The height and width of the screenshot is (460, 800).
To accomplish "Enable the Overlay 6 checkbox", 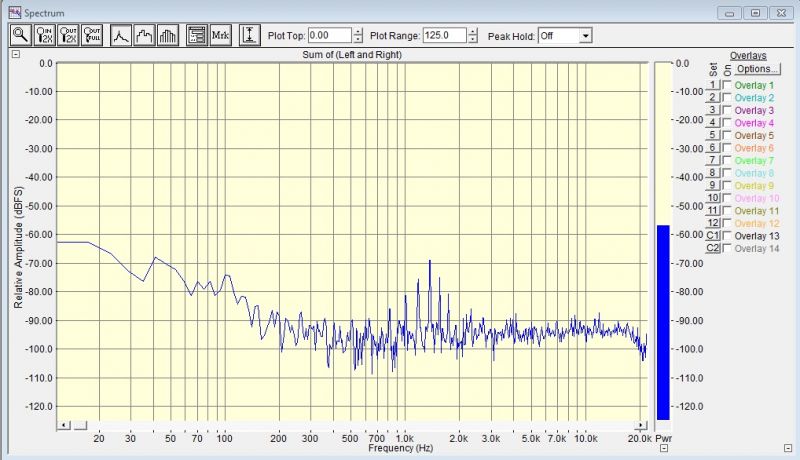I will click(727, 147).
